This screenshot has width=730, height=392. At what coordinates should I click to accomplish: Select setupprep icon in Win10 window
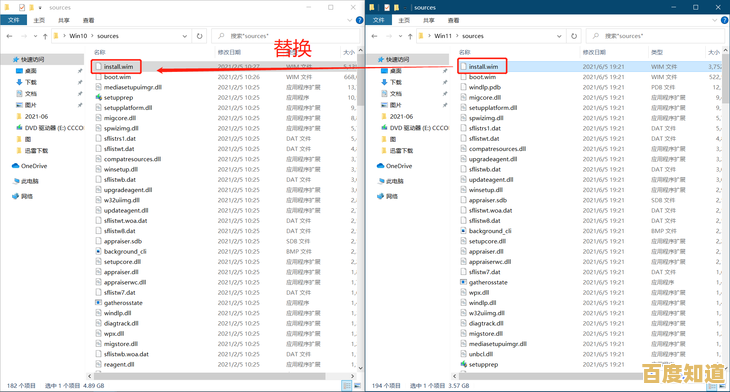99,97
